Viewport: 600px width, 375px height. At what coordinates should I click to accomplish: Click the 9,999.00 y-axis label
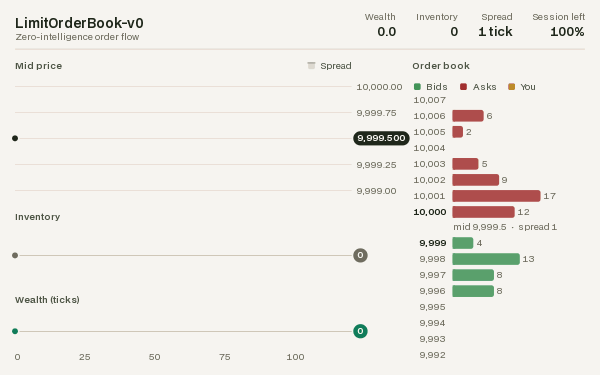coord(376,191)
